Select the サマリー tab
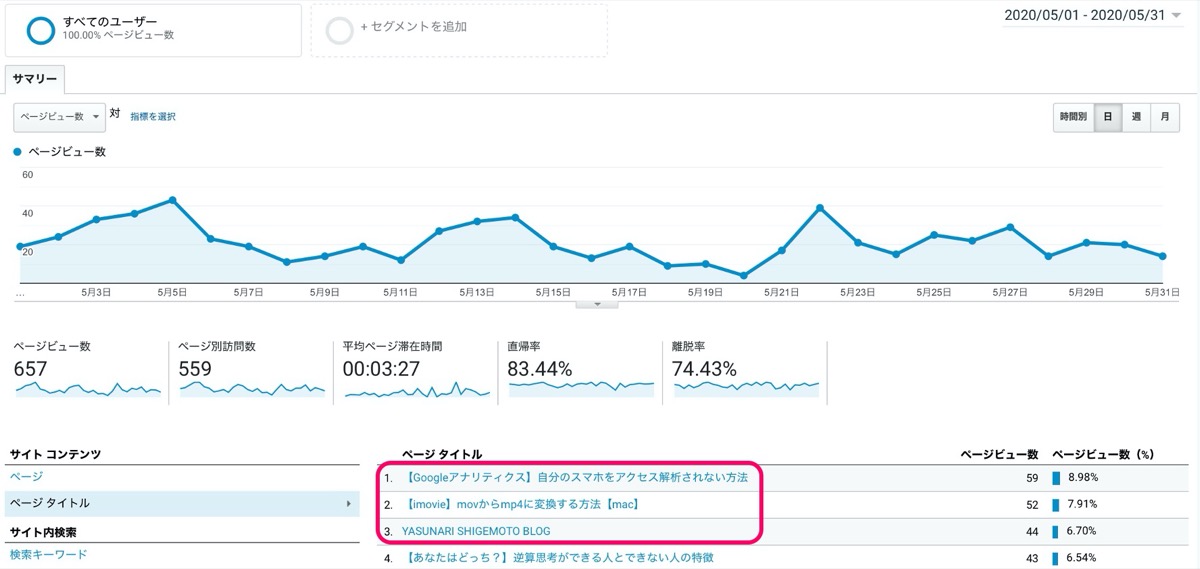 click(x=35, y=80)
